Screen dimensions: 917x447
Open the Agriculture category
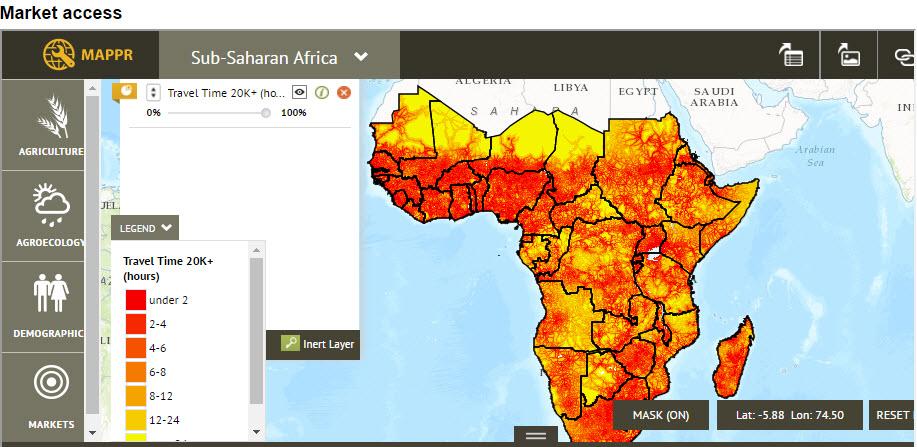pos(50,125)
